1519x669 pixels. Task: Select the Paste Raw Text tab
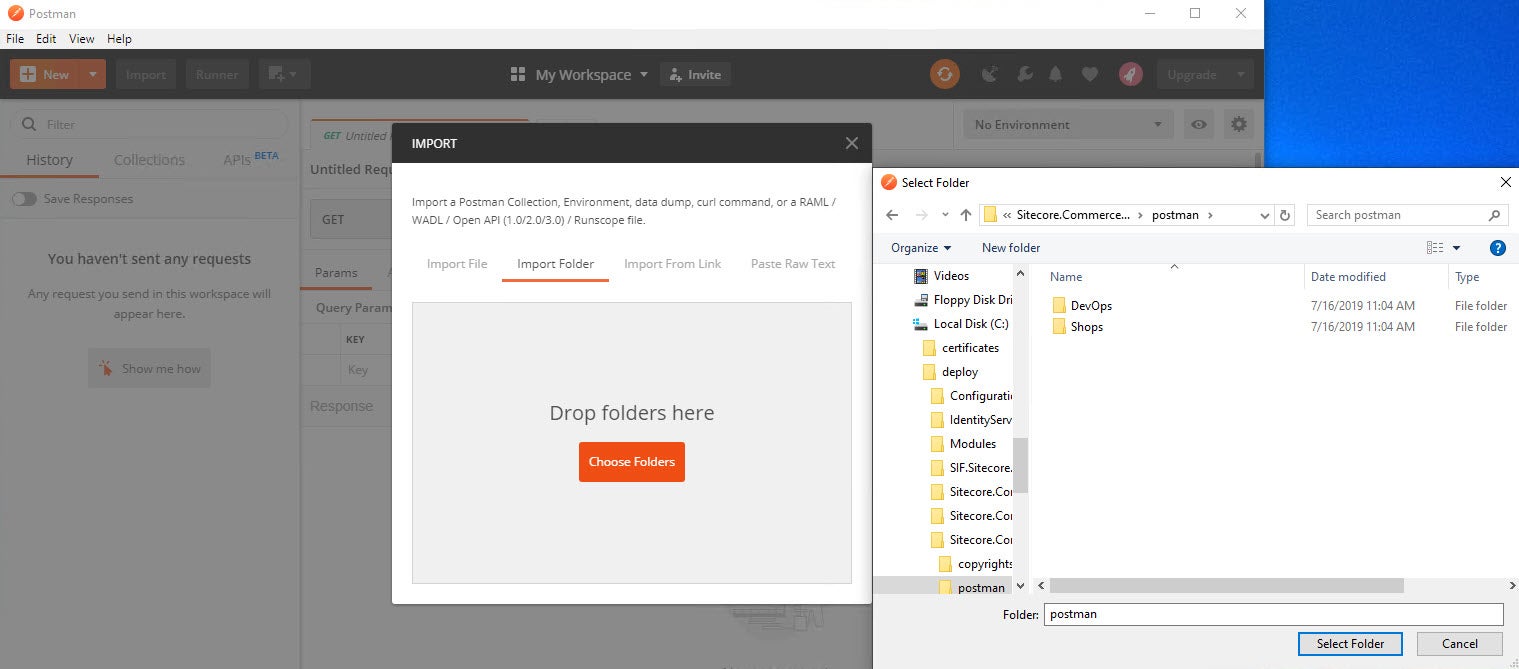[x=792, y=264]
